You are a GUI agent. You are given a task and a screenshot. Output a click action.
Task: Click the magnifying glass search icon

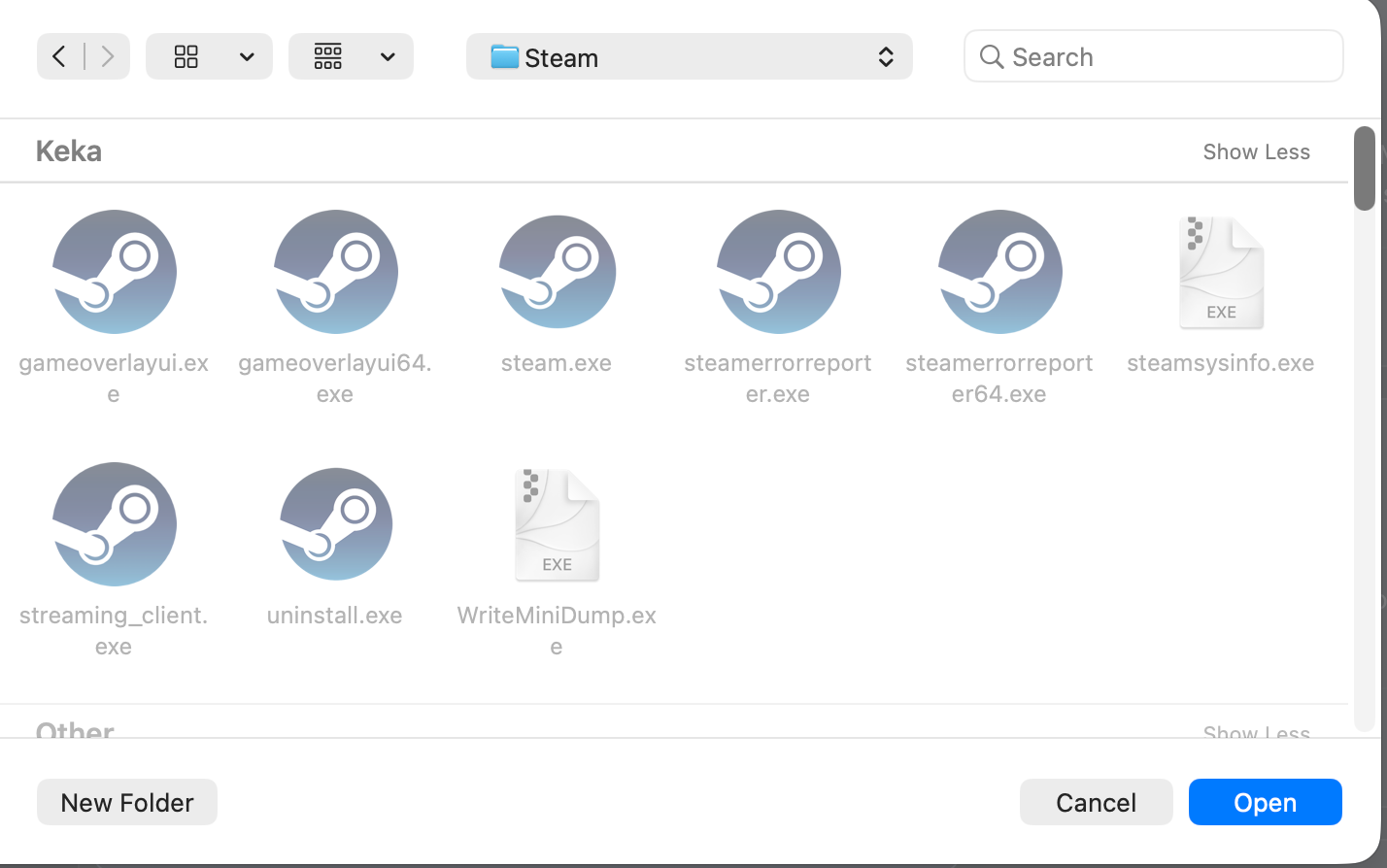click(x=992, y=56)
